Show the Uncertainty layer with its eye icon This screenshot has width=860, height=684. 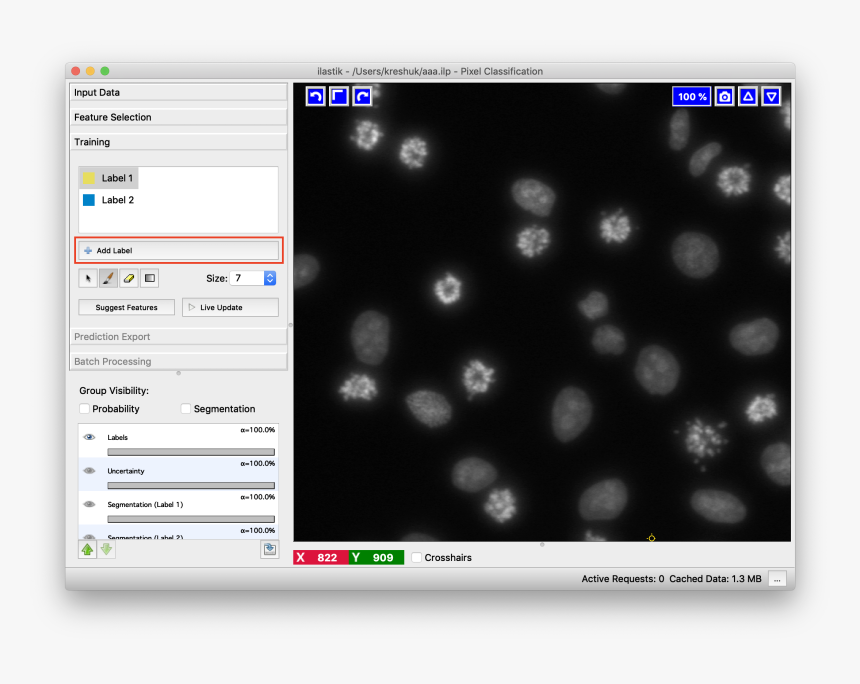(x=89, y=471)
